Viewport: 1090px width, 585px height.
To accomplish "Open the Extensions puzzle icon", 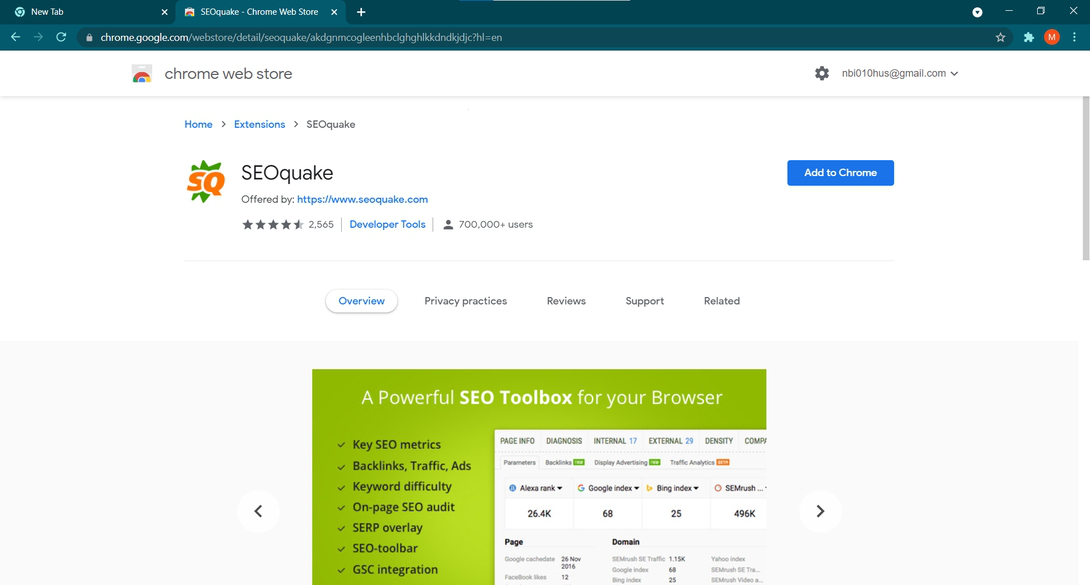I will (1029, 38).
